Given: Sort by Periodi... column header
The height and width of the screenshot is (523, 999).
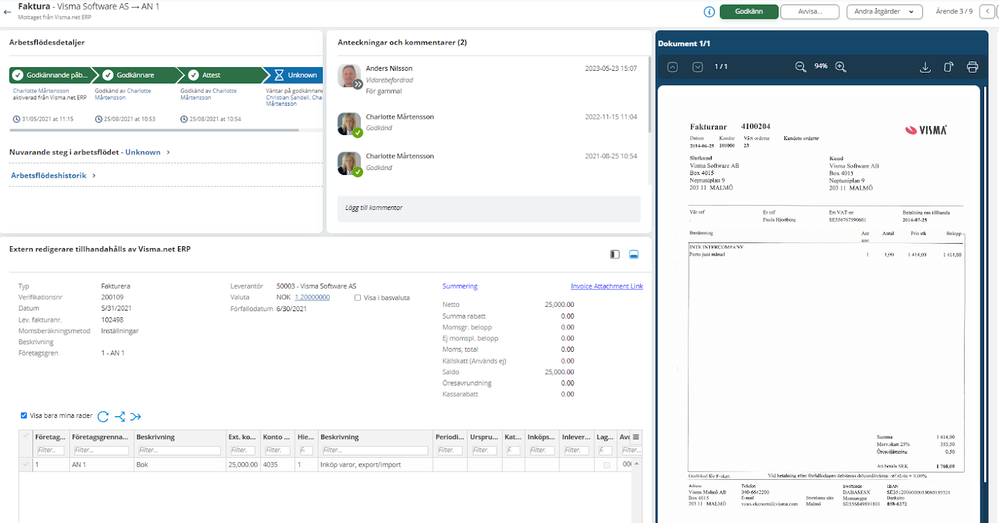Looking at the screenshot, I should (x=450, y=437).
